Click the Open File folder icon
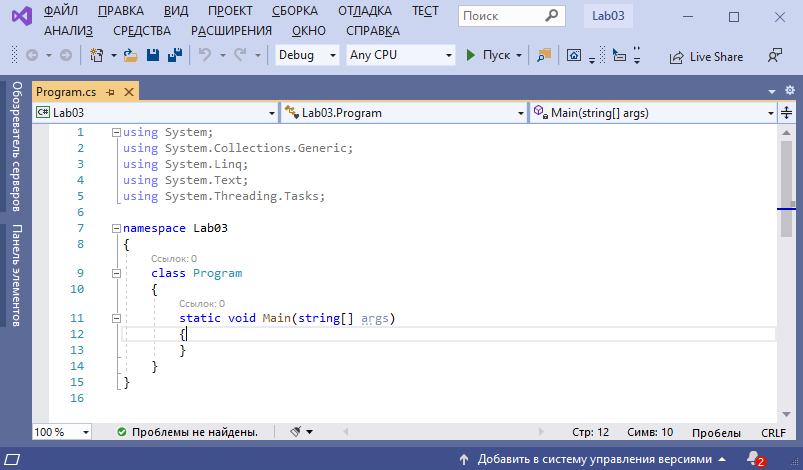The image size is (803, 470). tap(131, 55)
